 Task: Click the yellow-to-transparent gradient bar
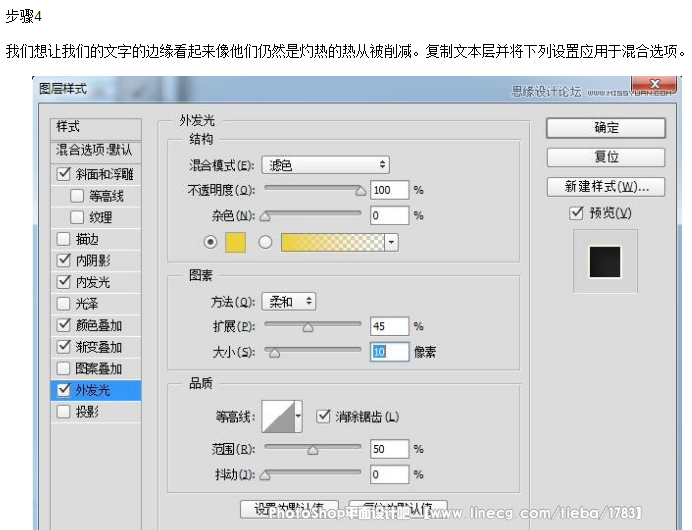(x=333, y=242)
